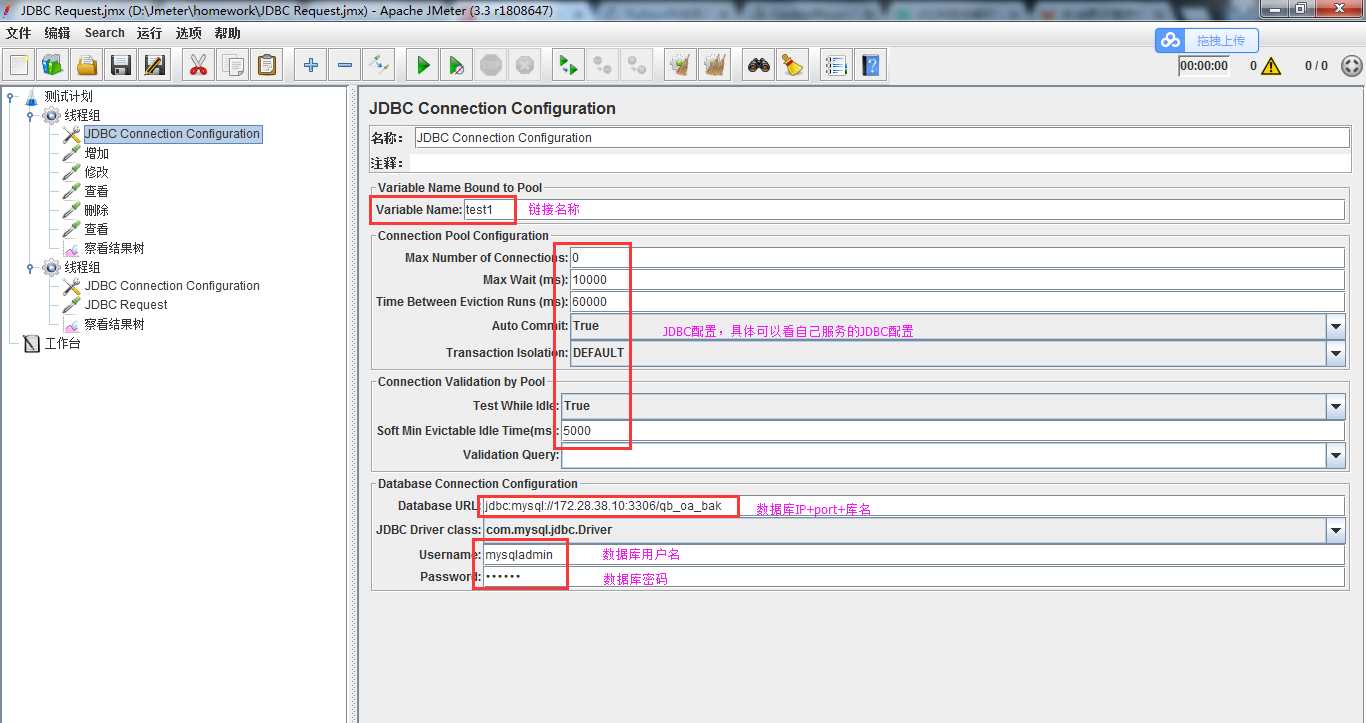Select the 删除 sampler in the tree
Image resolution: width=1366 pixels, height=723 pixels.
coord(96,211)
